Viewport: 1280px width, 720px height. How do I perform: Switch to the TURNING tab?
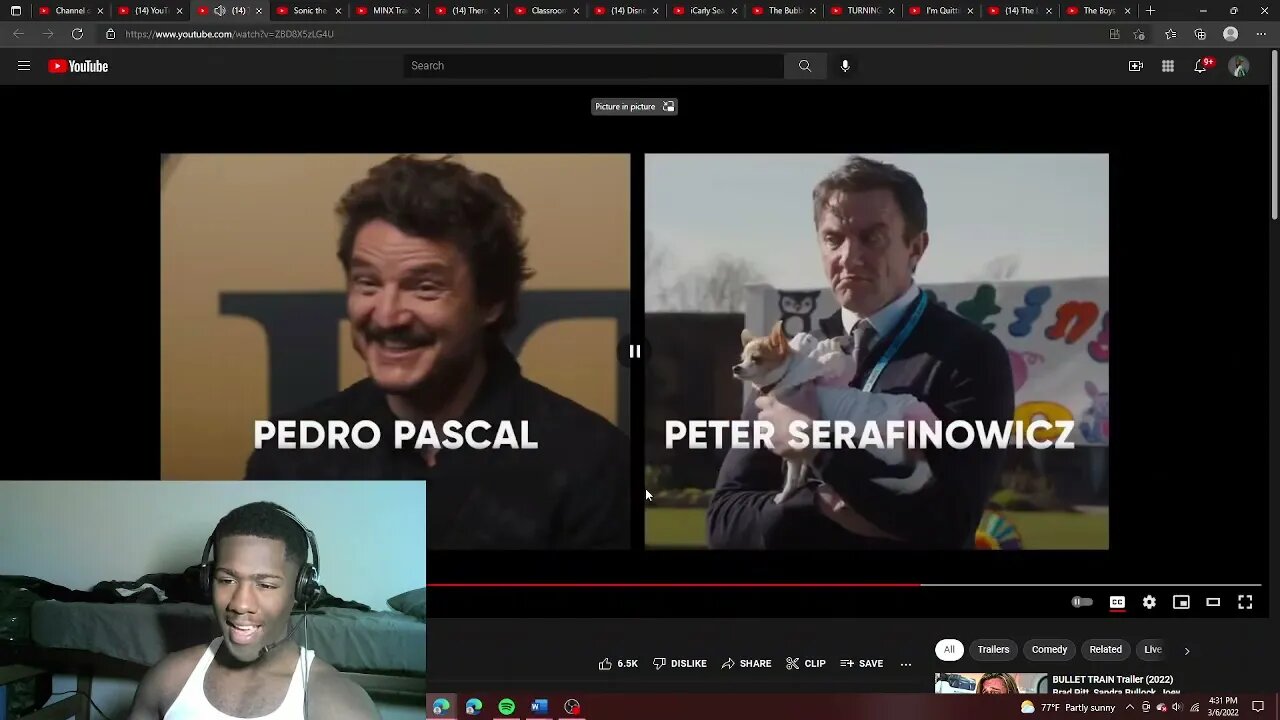[863, 10]
